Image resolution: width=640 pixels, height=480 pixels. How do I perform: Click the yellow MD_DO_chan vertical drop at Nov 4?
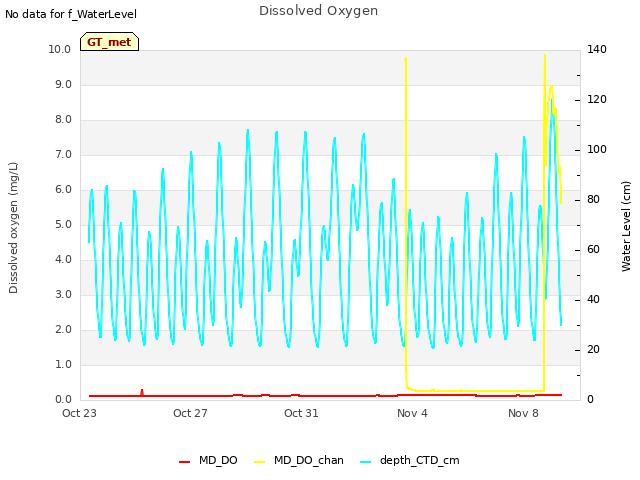pyautogui.click(x=406, y=222)
